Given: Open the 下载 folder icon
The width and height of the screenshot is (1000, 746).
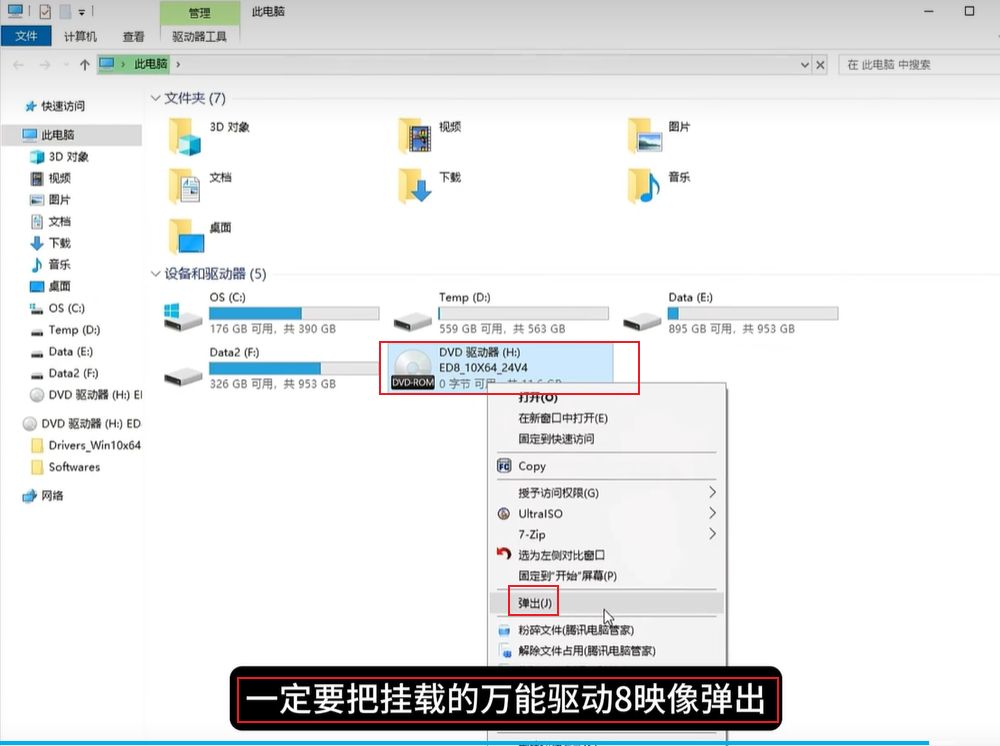Looking at the screenshot, I should 415,185.
